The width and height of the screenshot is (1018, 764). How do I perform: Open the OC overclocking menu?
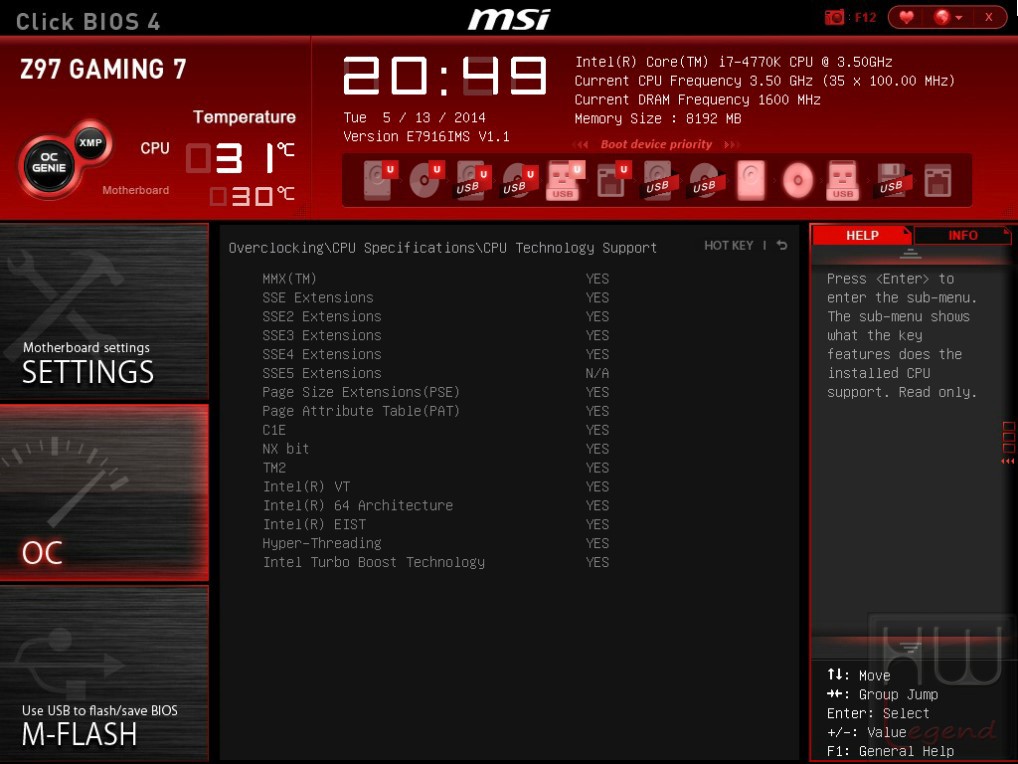point(105,492)
